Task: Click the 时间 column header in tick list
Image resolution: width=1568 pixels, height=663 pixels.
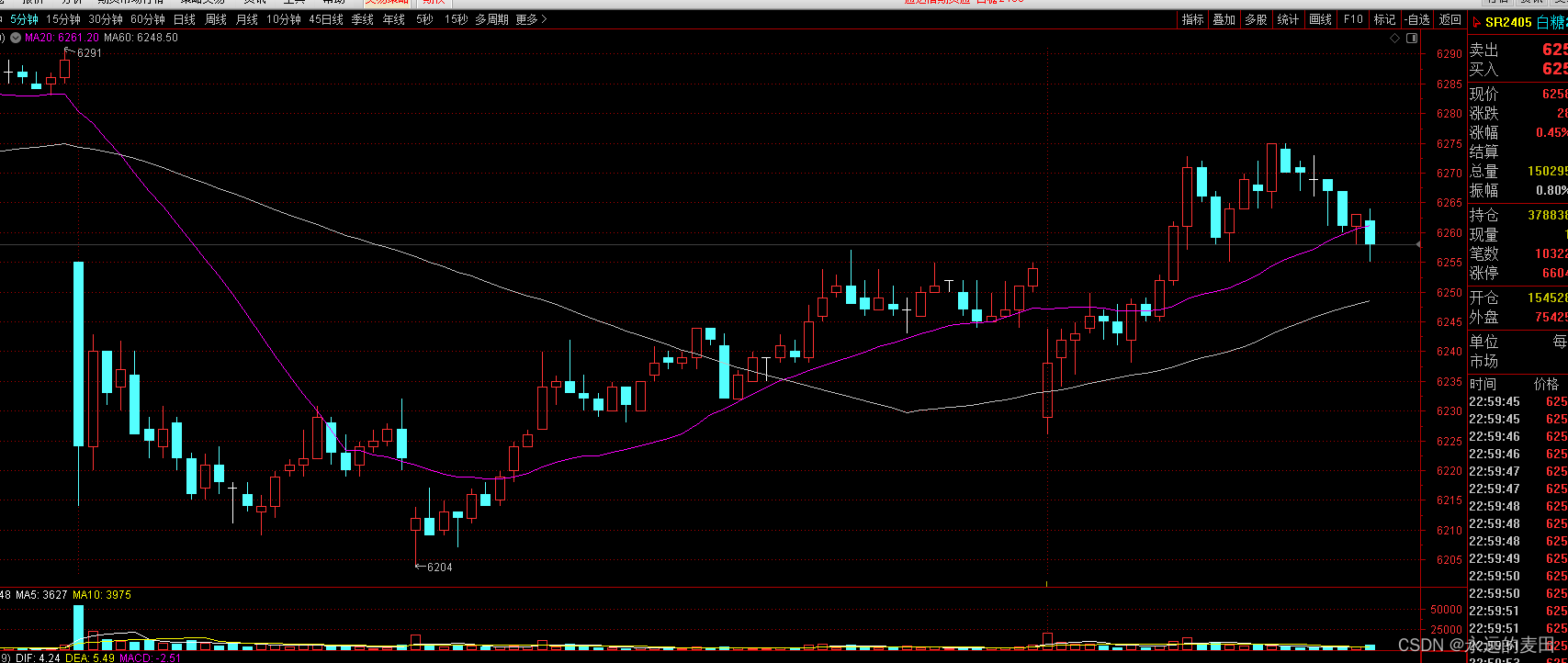Action: pos(1483,384)
